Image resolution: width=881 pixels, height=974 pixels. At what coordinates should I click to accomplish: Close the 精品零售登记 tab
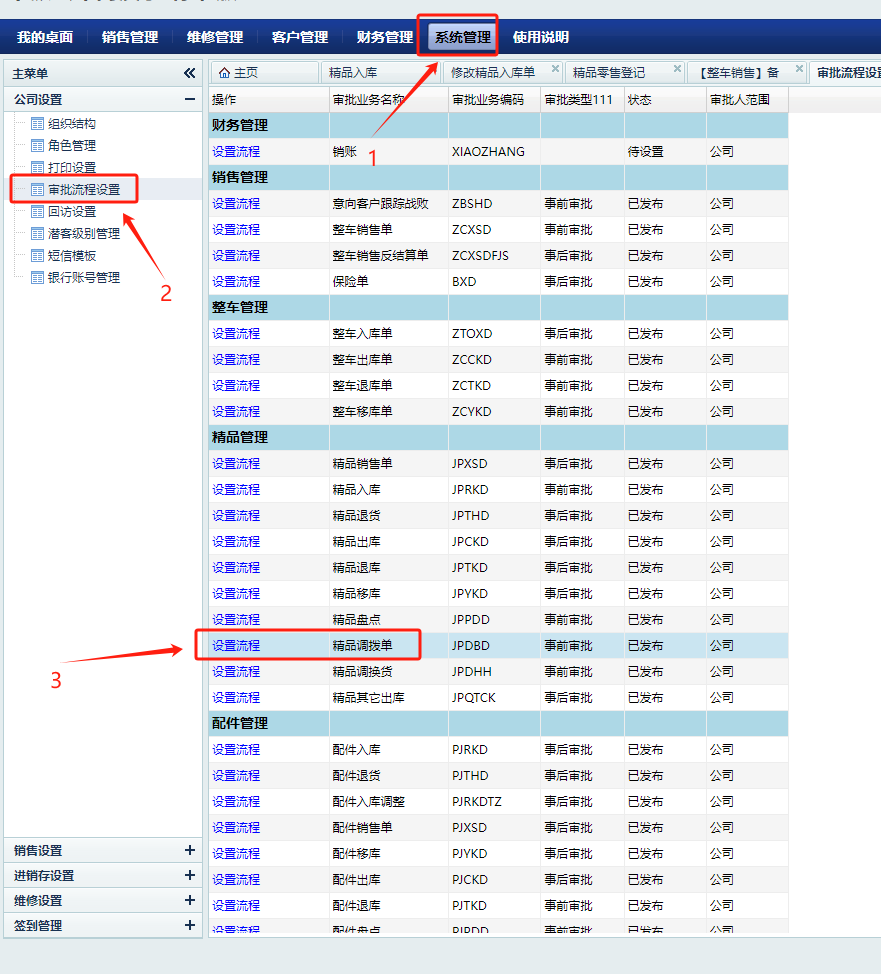677,69
